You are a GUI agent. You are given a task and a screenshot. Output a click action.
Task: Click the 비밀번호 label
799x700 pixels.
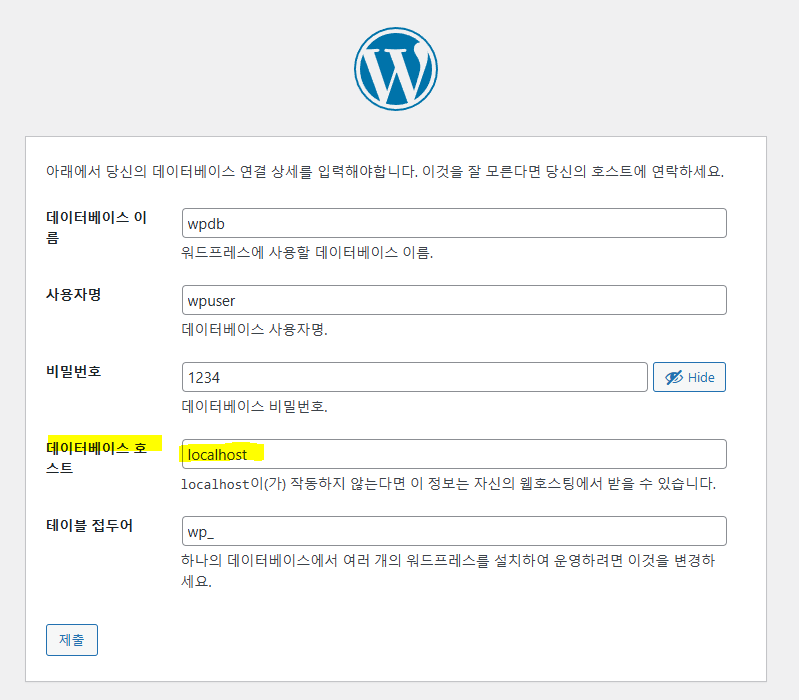pos(73,371)
